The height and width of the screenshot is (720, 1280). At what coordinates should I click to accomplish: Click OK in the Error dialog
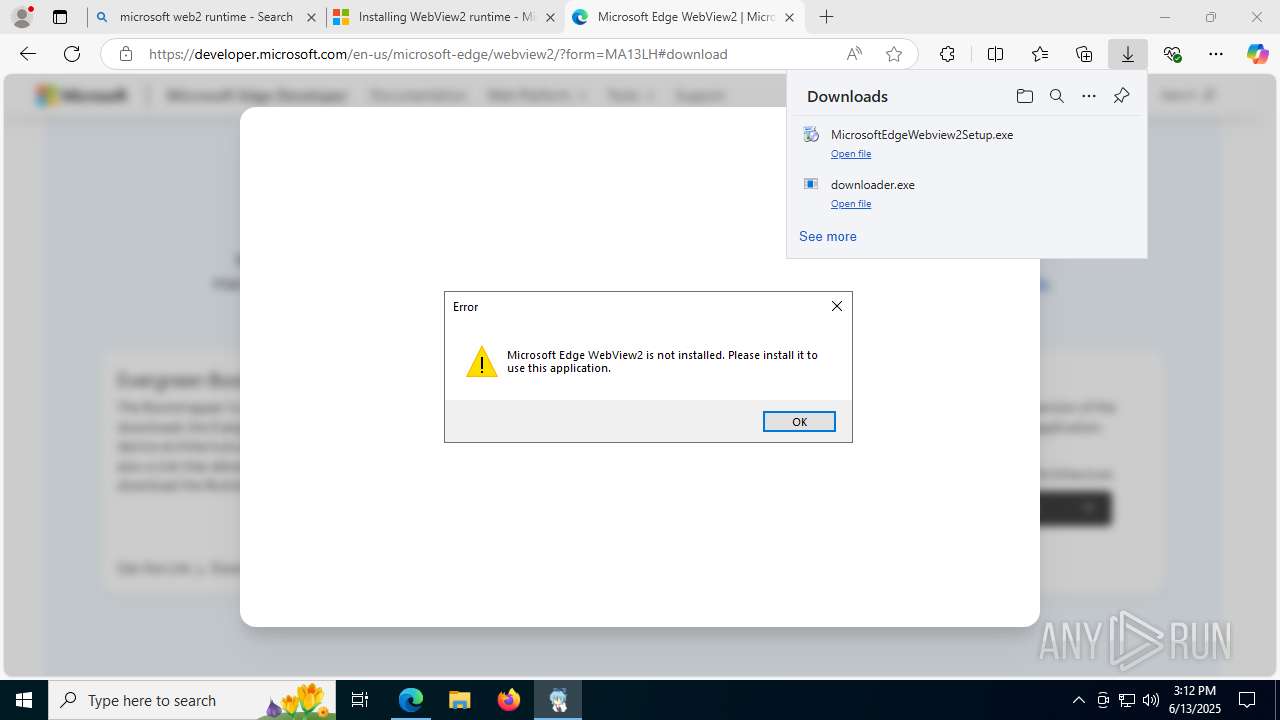799,422
